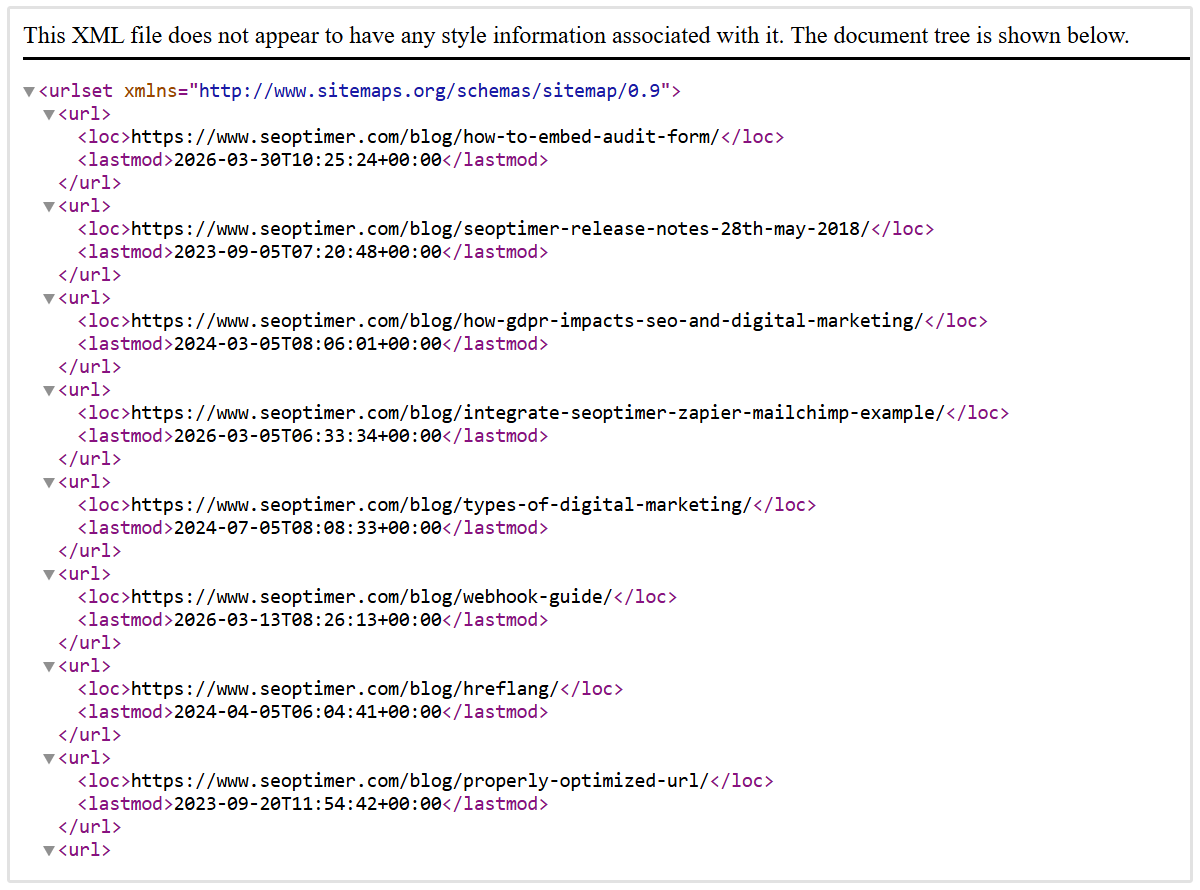This screenshot has height=890, width=1200.
Task: Click lastmod value 2026-03-05T06:33:34+00:00
Action: [308, 436]
